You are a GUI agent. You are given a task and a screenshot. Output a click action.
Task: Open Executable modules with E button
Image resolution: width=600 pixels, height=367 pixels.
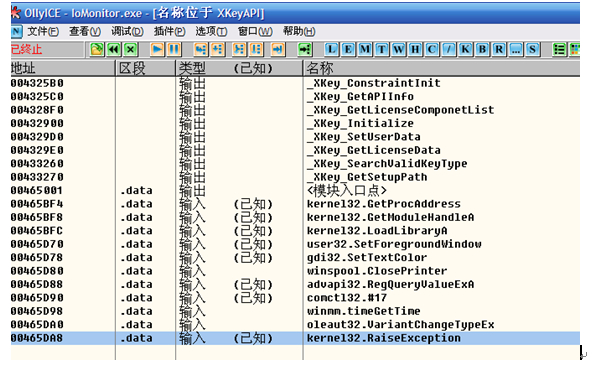tap(348, 49)
